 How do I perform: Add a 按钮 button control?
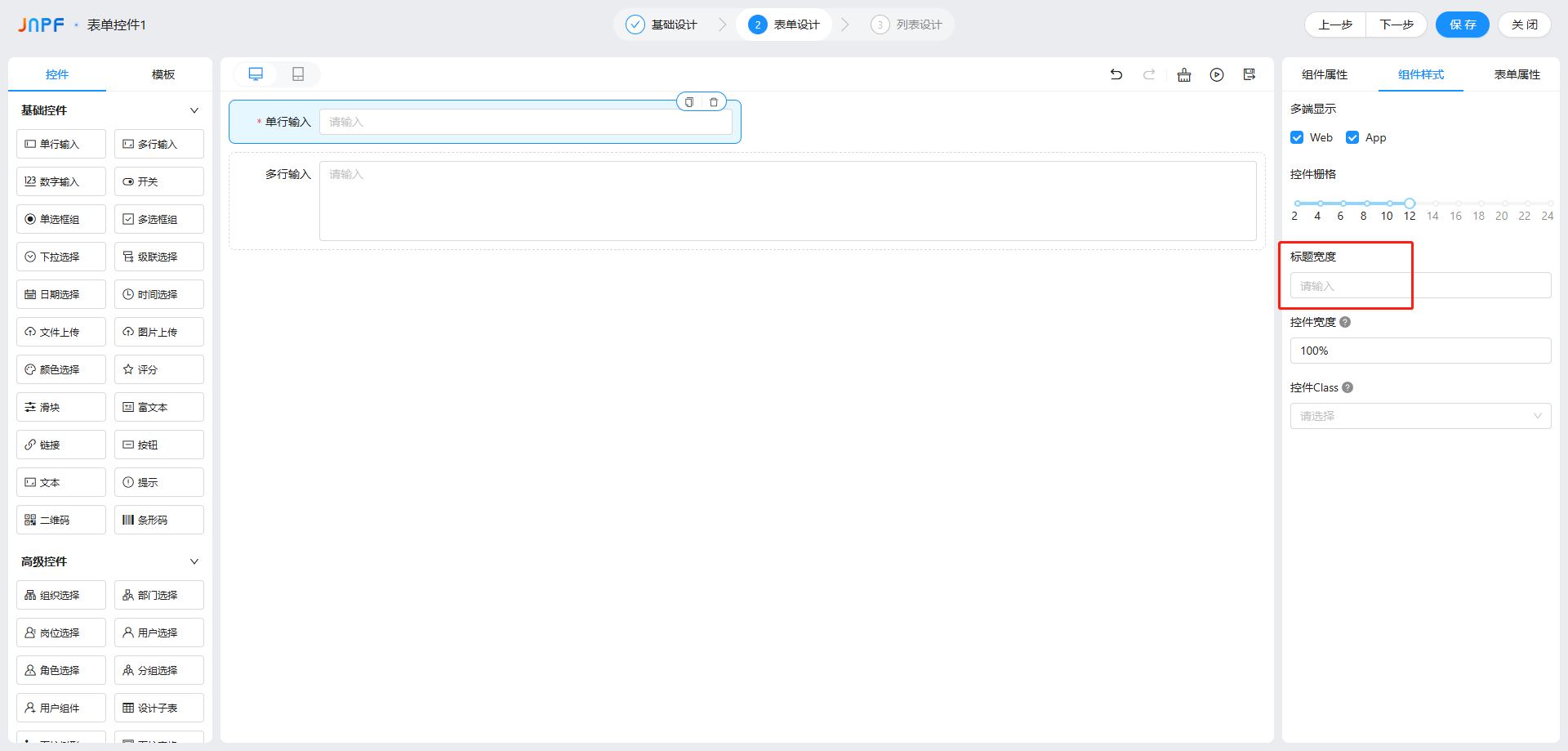159,445
